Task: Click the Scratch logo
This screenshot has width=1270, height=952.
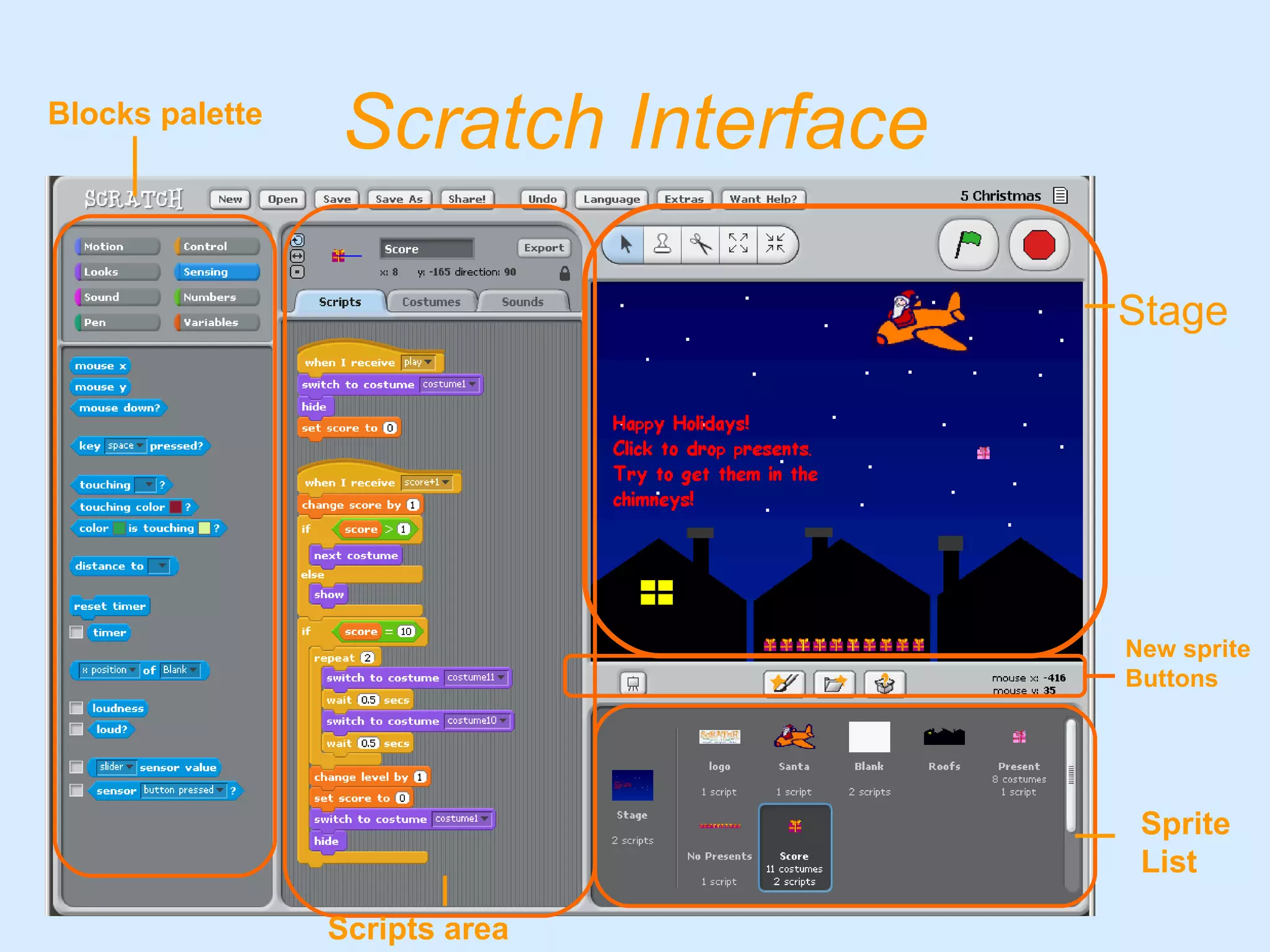Action: pos(134,199)
